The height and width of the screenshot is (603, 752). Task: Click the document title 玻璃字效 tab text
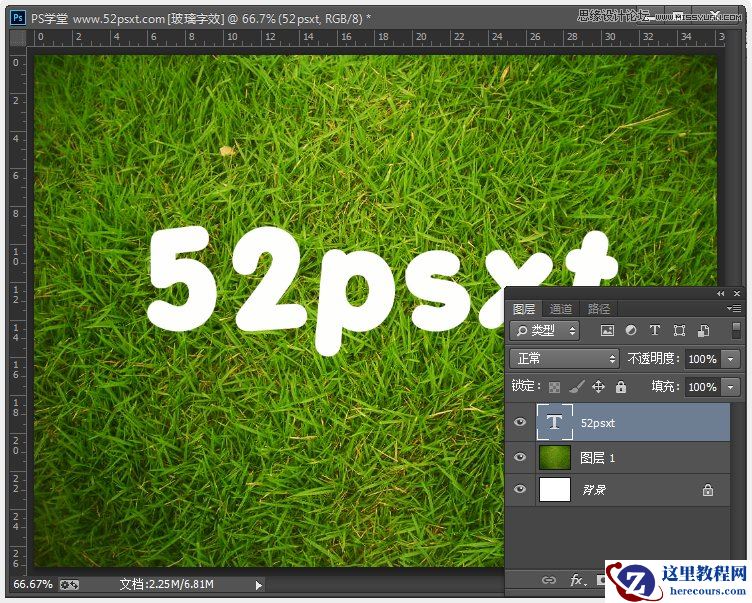click(197, 18)
